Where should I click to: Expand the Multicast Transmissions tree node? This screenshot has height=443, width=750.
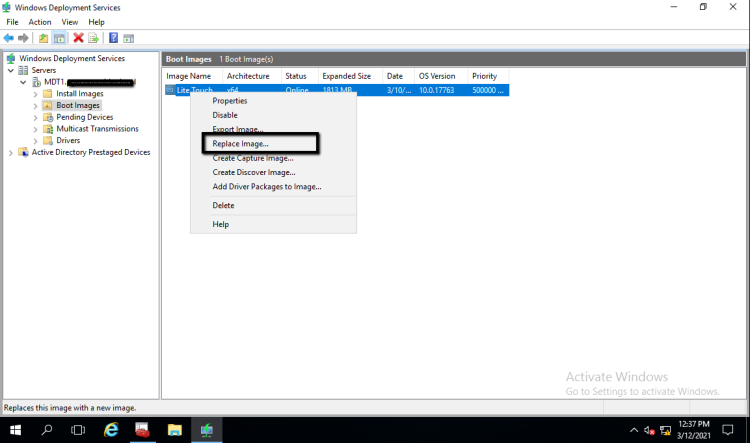click(x=36, y=129)
